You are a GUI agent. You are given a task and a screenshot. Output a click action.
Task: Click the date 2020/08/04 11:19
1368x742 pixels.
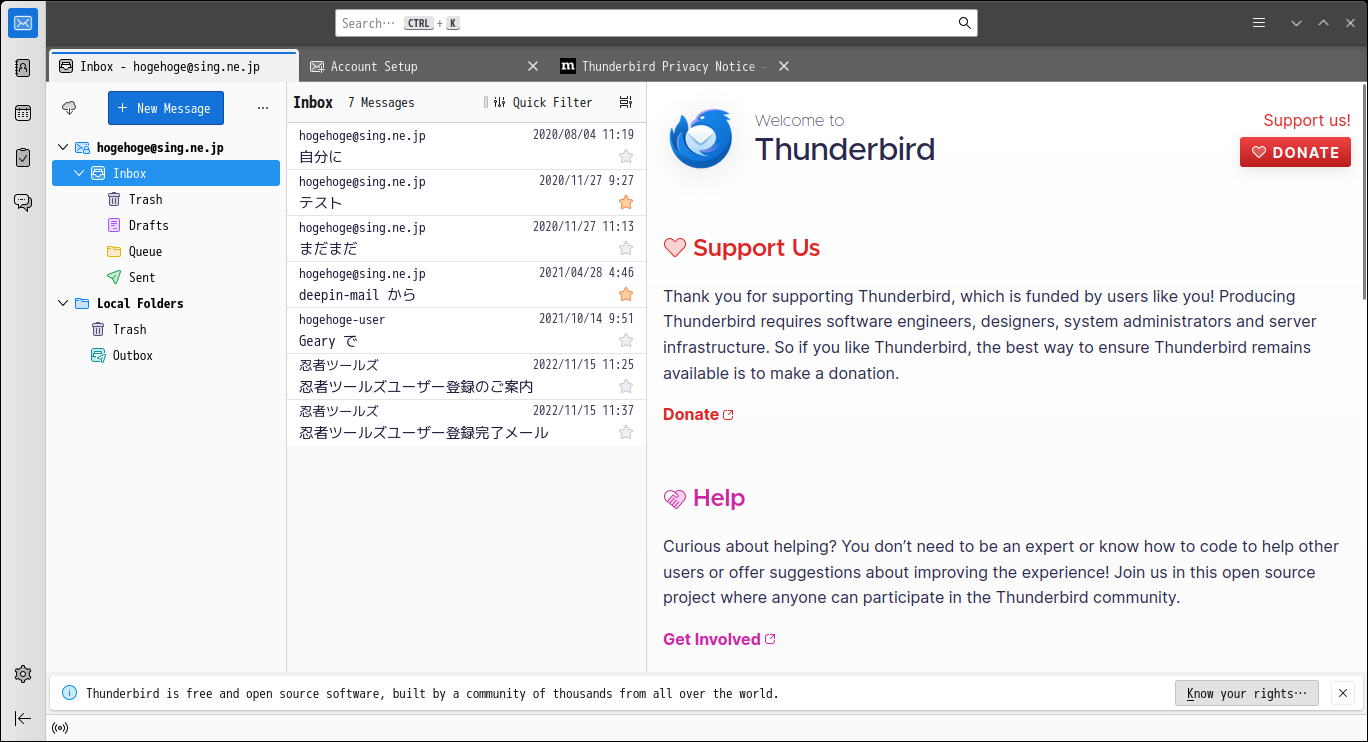583,134
